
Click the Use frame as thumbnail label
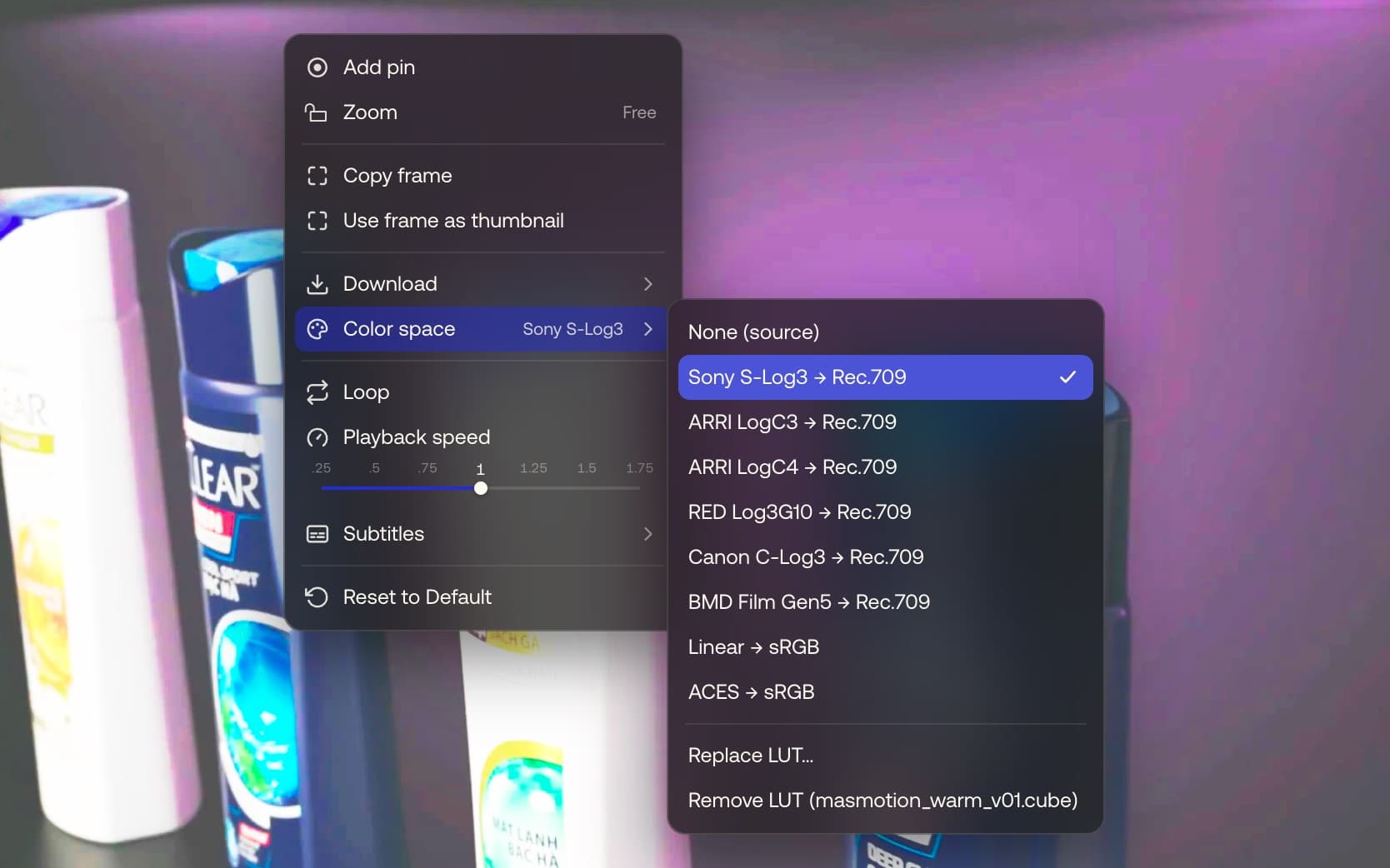click(x=453, y=221)
